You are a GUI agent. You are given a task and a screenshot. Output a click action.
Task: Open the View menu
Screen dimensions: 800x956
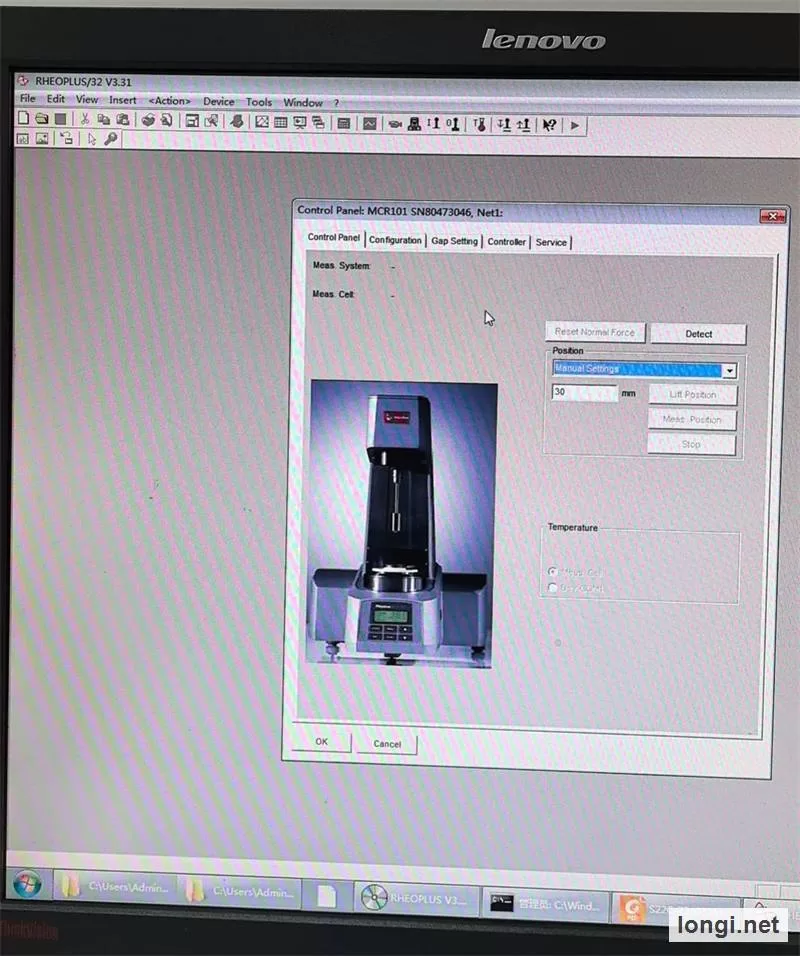point(87,99)
